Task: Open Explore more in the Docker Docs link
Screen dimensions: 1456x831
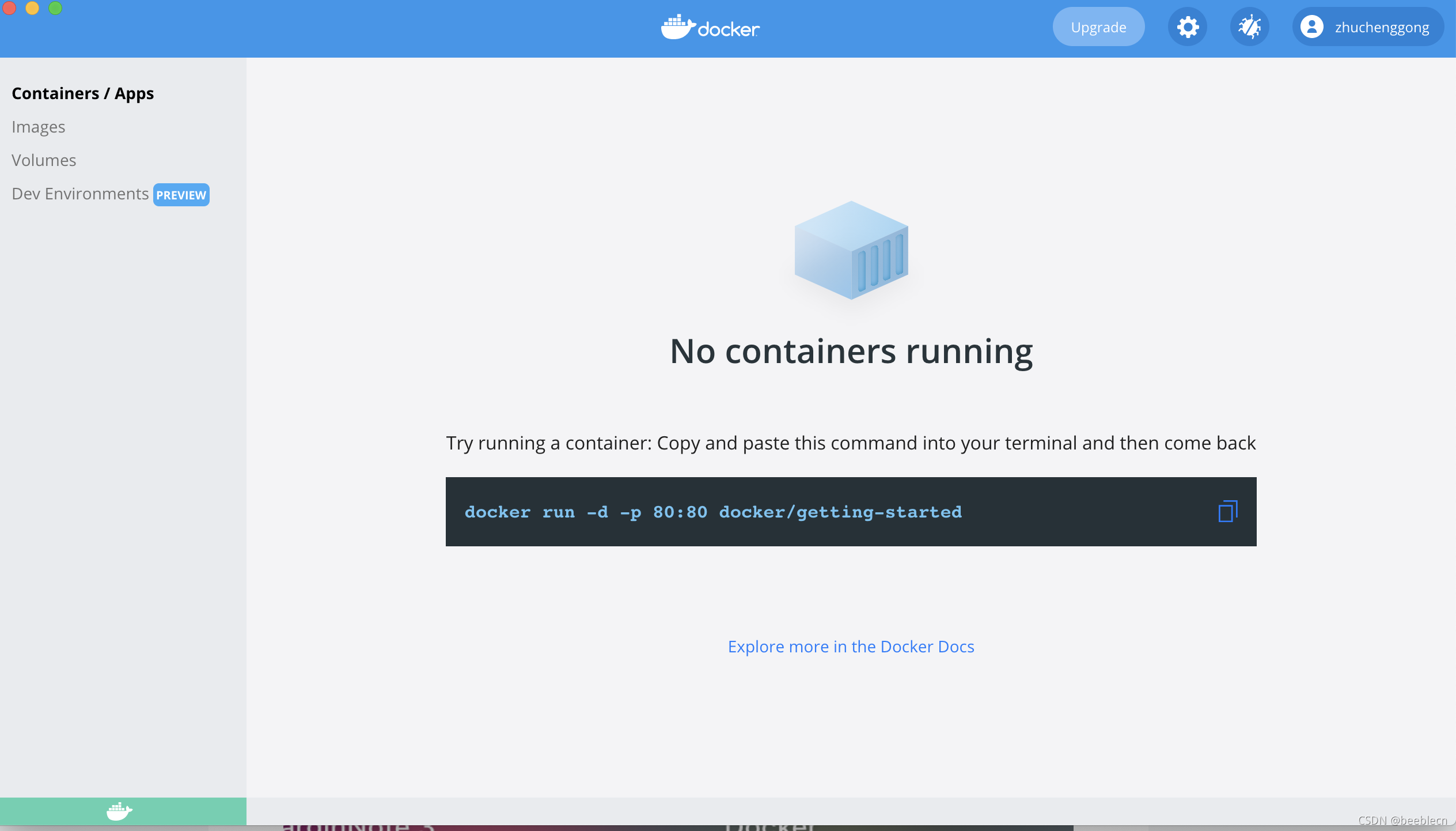Action: 851,647
